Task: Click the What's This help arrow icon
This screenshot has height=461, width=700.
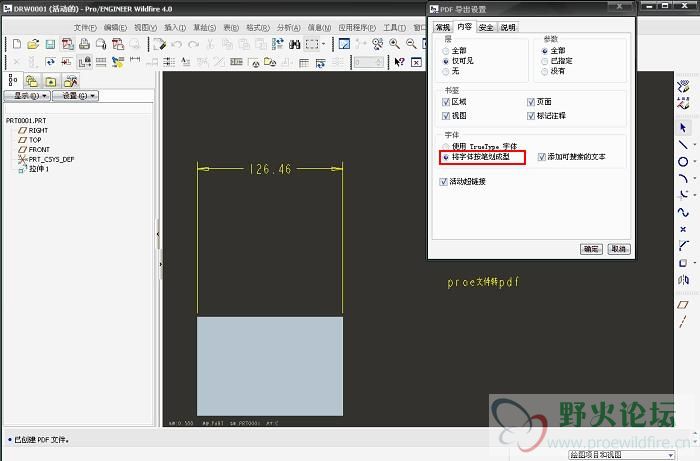Action: (399, 62)
